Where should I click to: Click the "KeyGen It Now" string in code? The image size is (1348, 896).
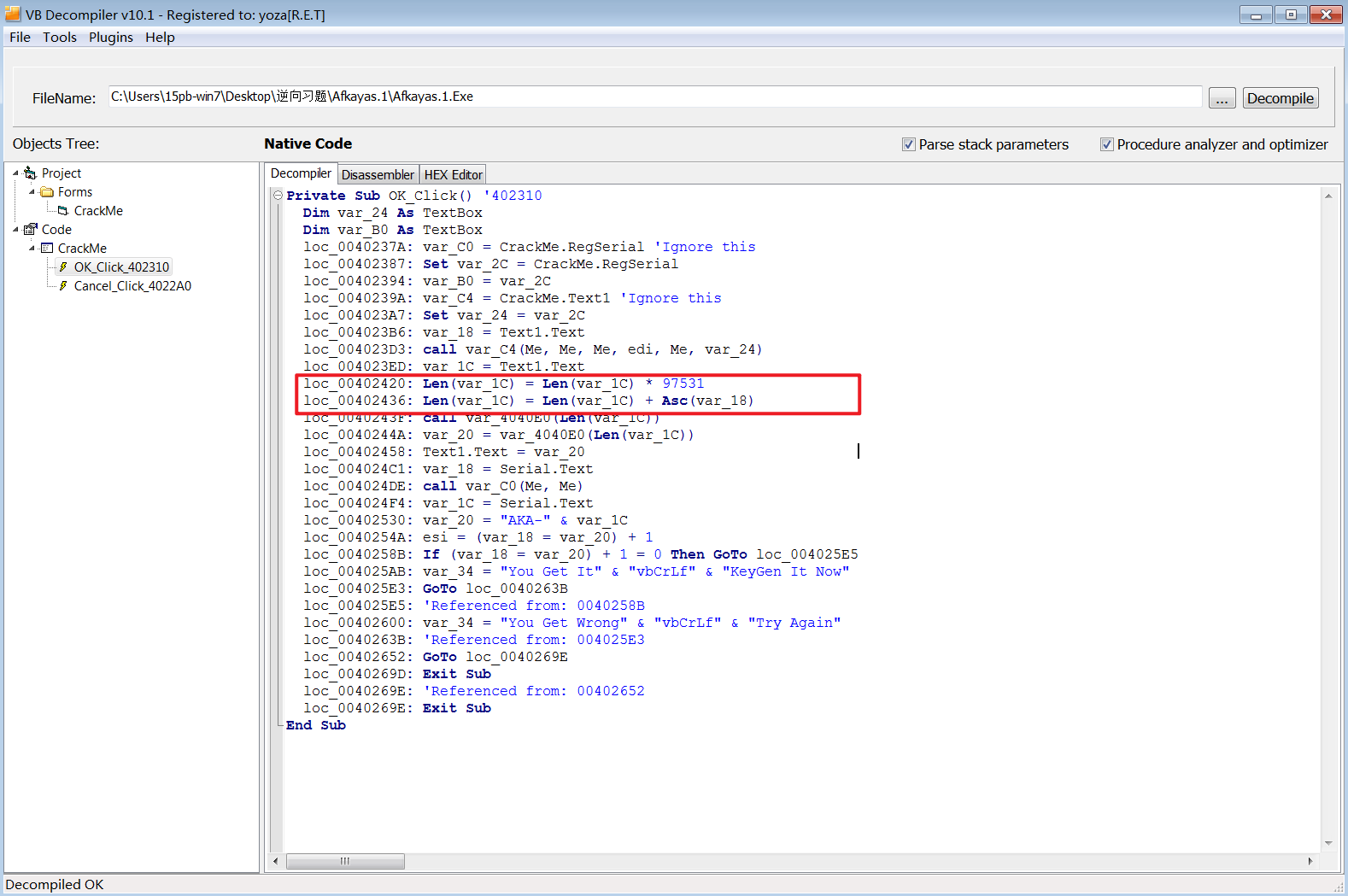click(x=786, y=571)
